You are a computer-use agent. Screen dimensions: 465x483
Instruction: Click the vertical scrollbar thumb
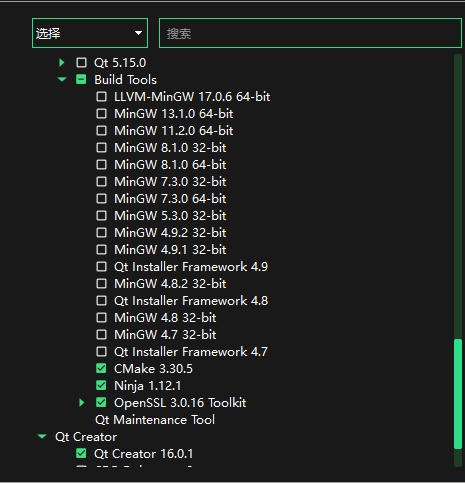click(458, 394)
